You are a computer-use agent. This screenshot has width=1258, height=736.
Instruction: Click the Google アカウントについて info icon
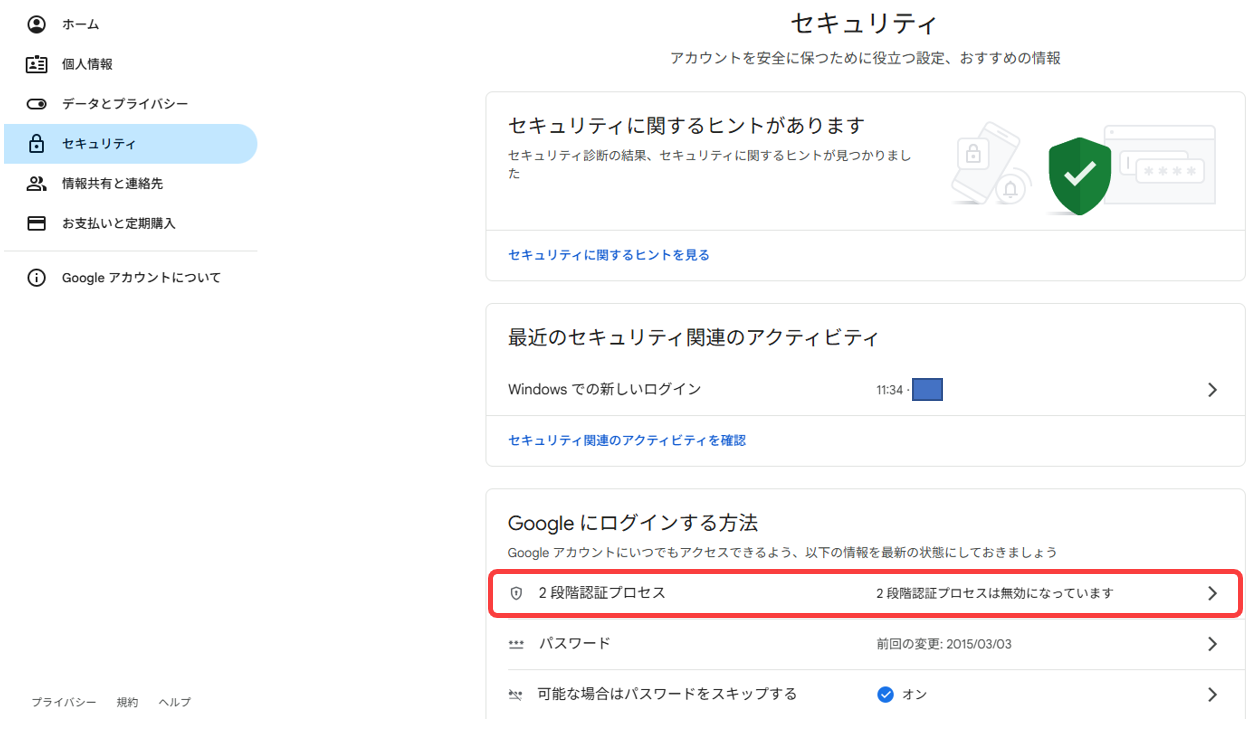coord(37,278)
